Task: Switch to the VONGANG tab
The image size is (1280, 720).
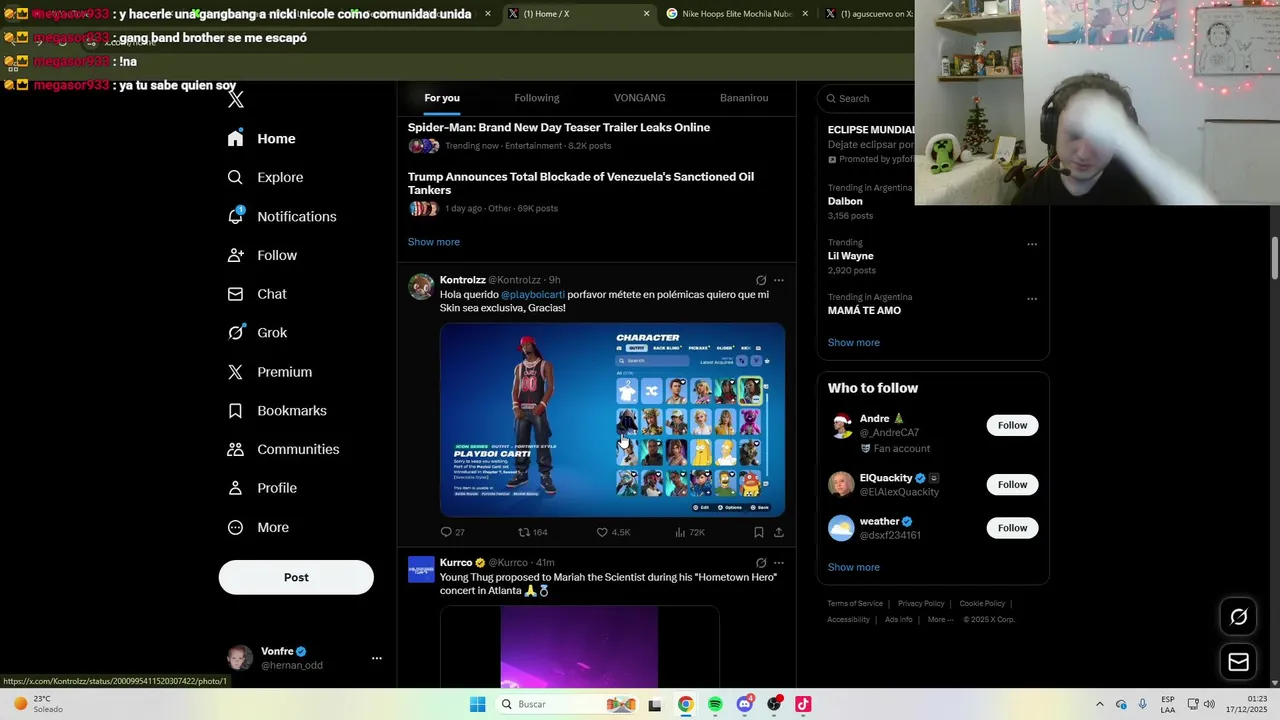Action: (x=640, y=98)
